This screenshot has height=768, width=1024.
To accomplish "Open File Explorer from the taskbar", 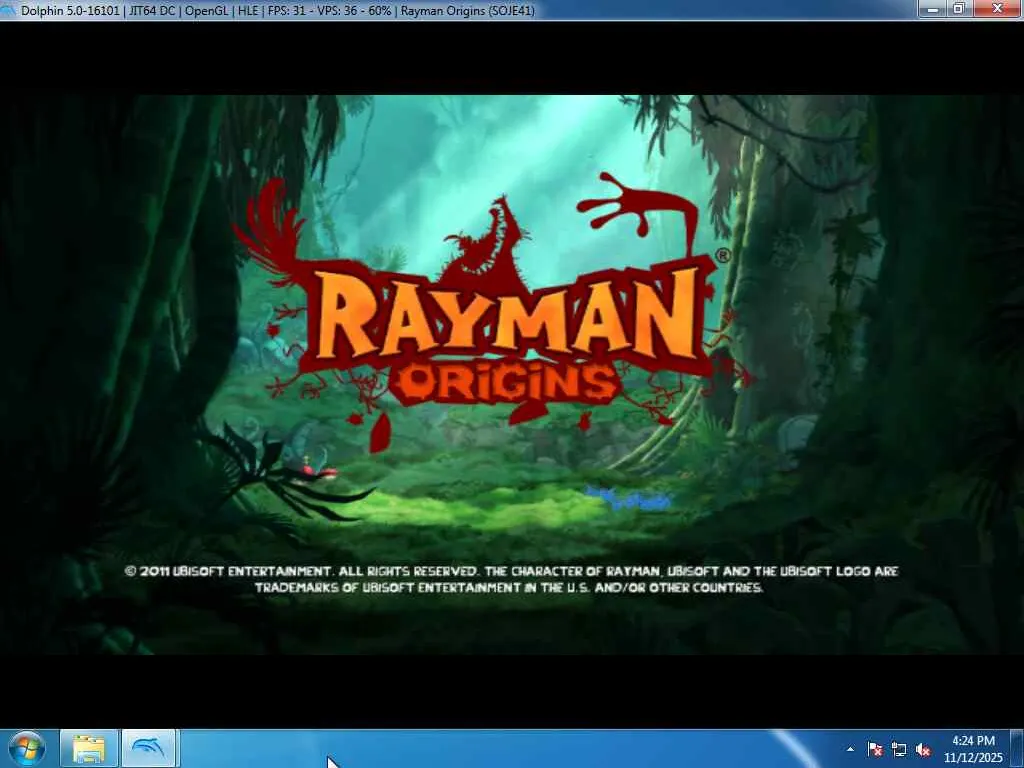I will click(89, 748).
